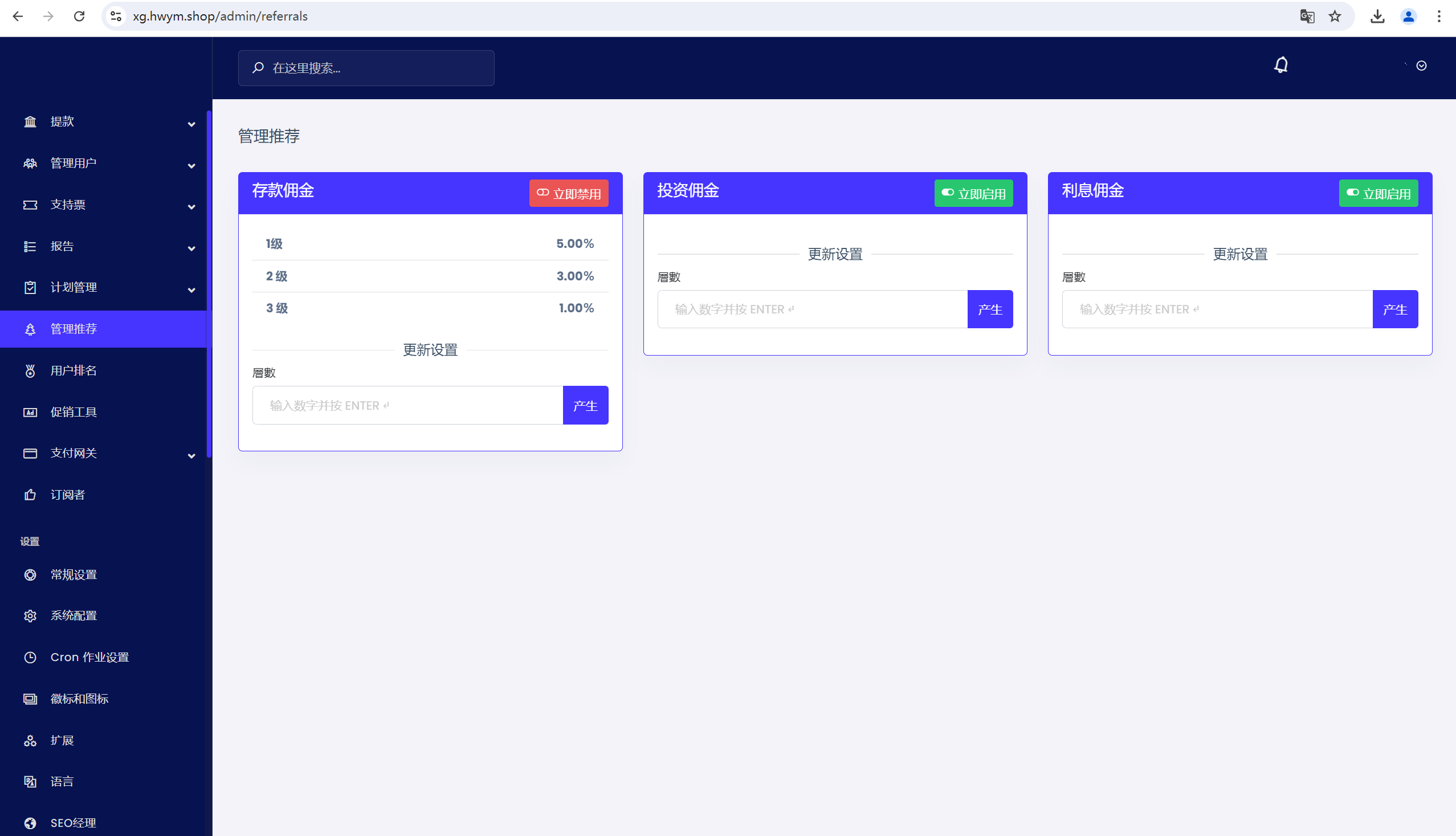1456x836 pixels.
Task: Expand the 报告 menu chevron
Action: (192, 248)
